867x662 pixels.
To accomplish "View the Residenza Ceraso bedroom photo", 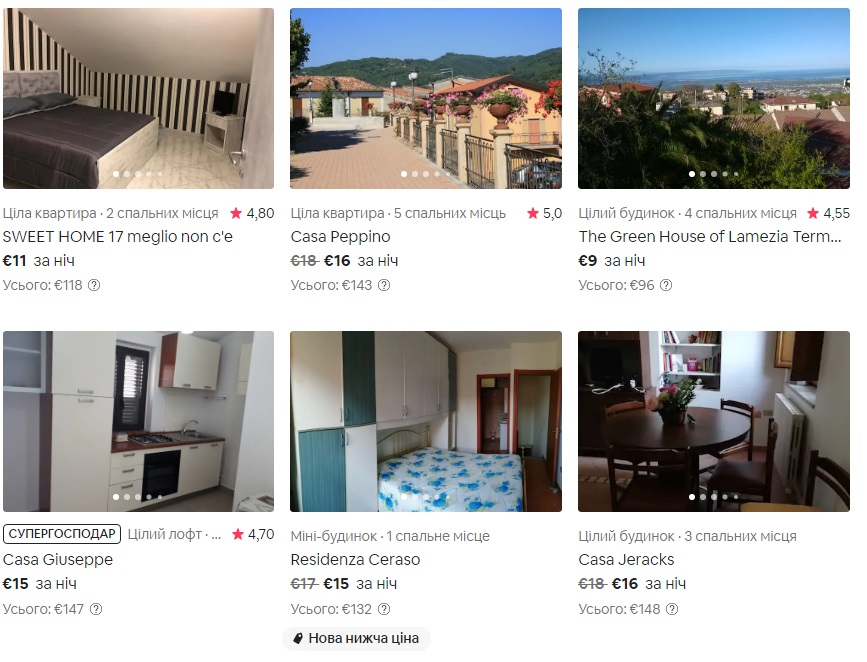I will pyautogui.click(x=426, y=421).
